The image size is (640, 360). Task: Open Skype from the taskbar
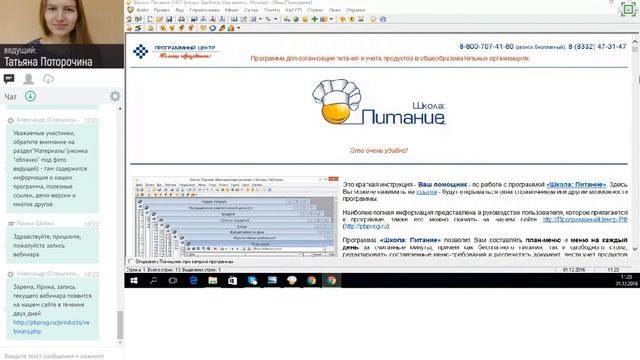[252, 280]
